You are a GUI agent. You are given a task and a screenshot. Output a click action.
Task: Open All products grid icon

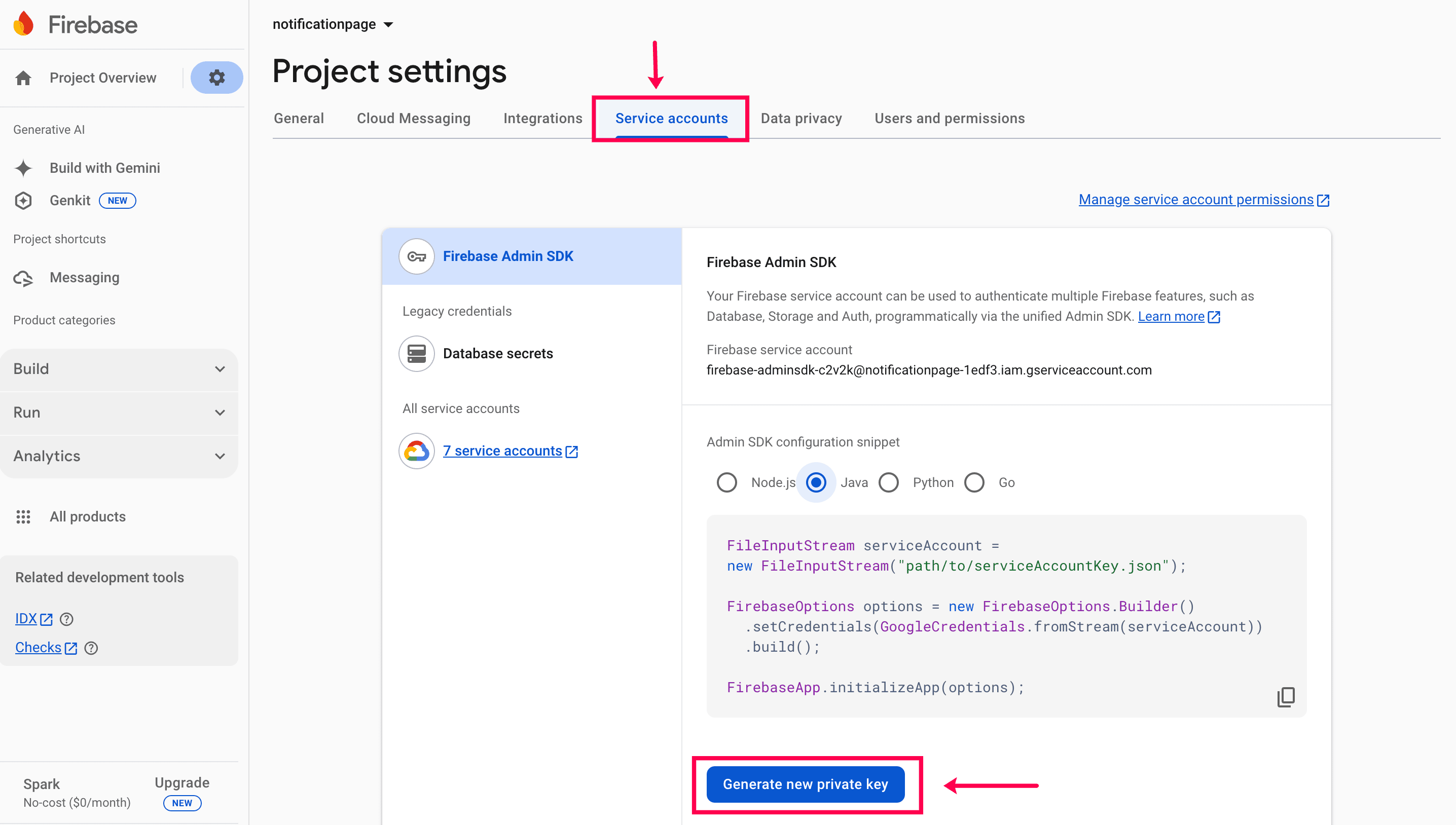tap(23, 517)
